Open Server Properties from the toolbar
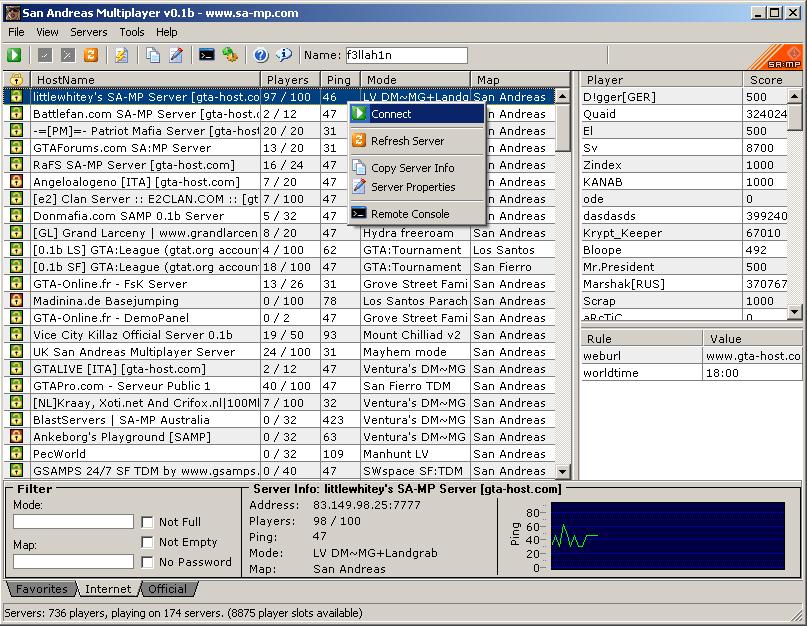This screenshot has height=626, width=807. [x=176, y=55]
